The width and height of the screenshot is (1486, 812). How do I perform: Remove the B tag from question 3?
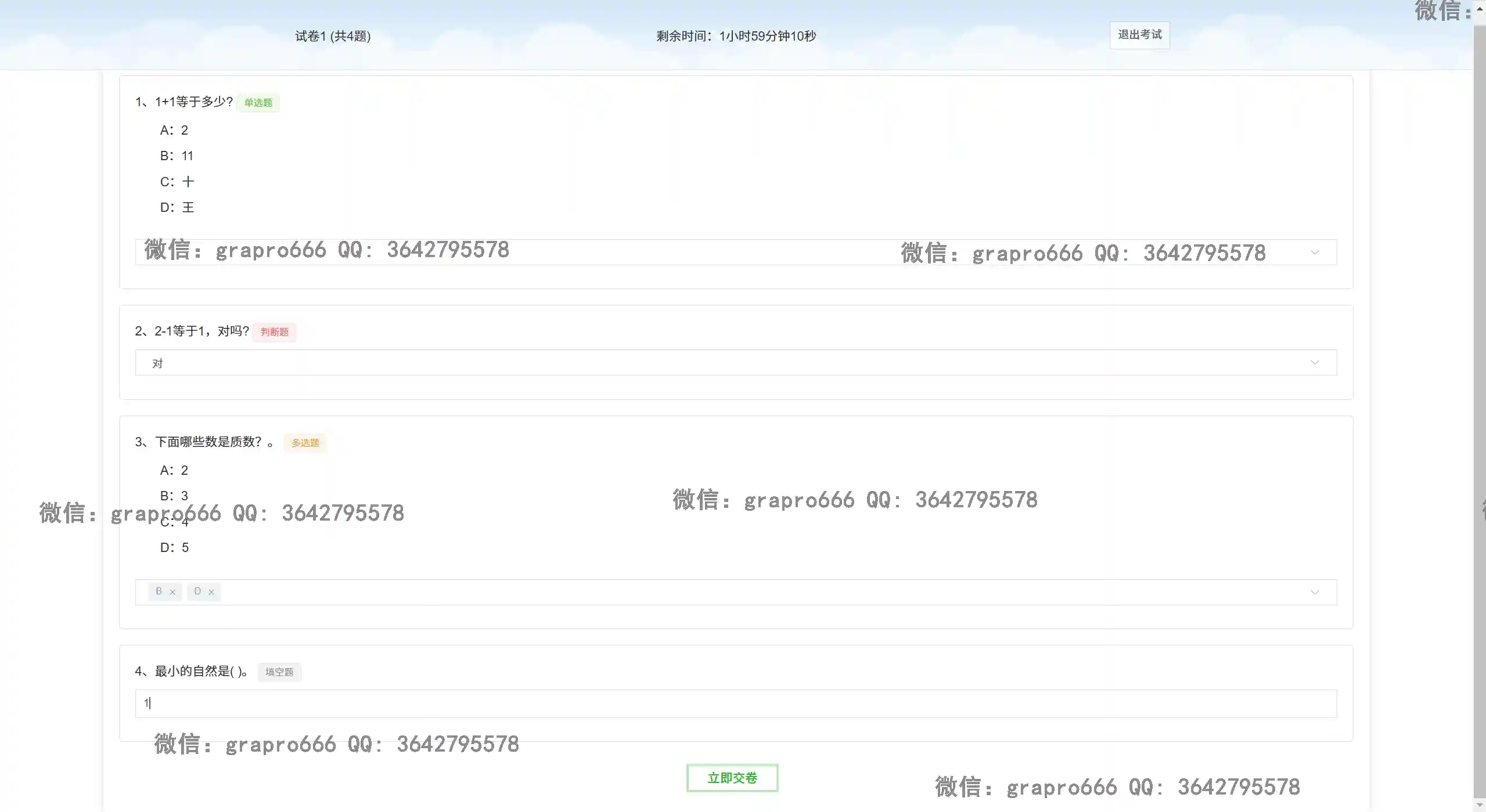pos(172,592)
